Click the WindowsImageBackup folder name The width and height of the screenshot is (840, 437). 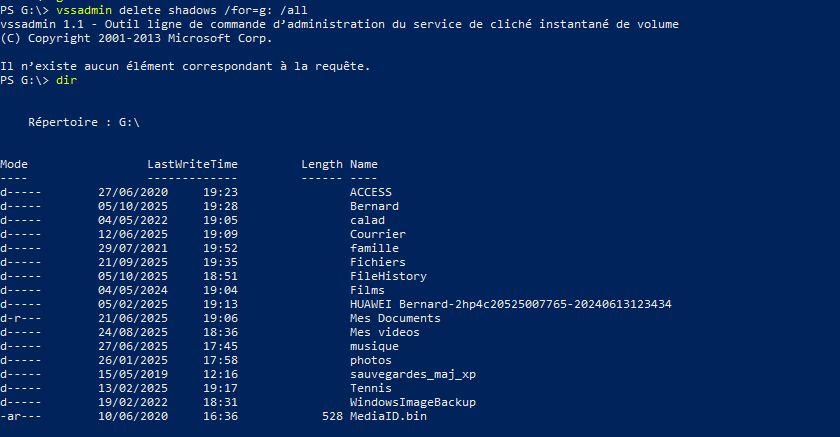412,402
